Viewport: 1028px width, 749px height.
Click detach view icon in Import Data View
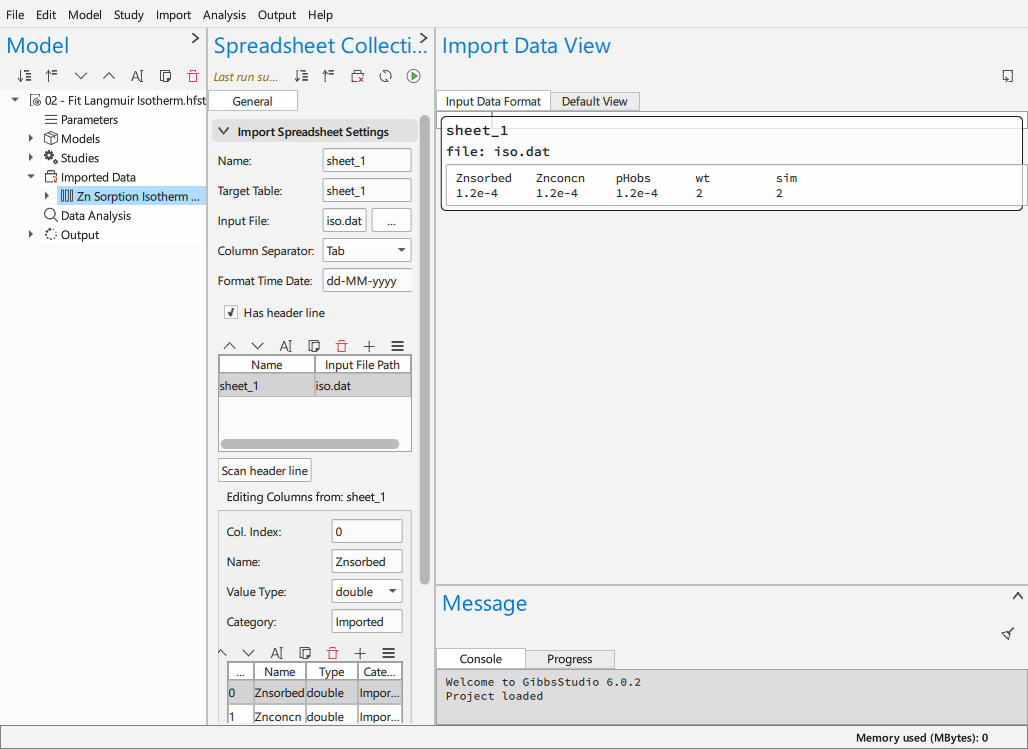[x=1008, y=76]
